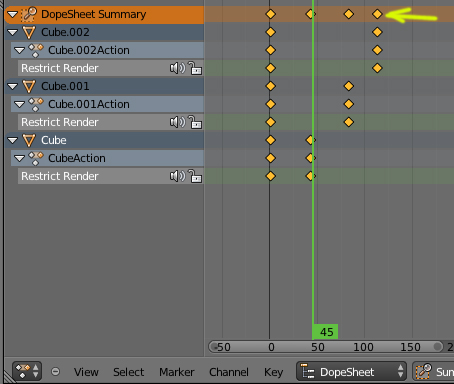Select DopeSheet Summary label text
454x384 pixels.
click(x=94, y=14)
